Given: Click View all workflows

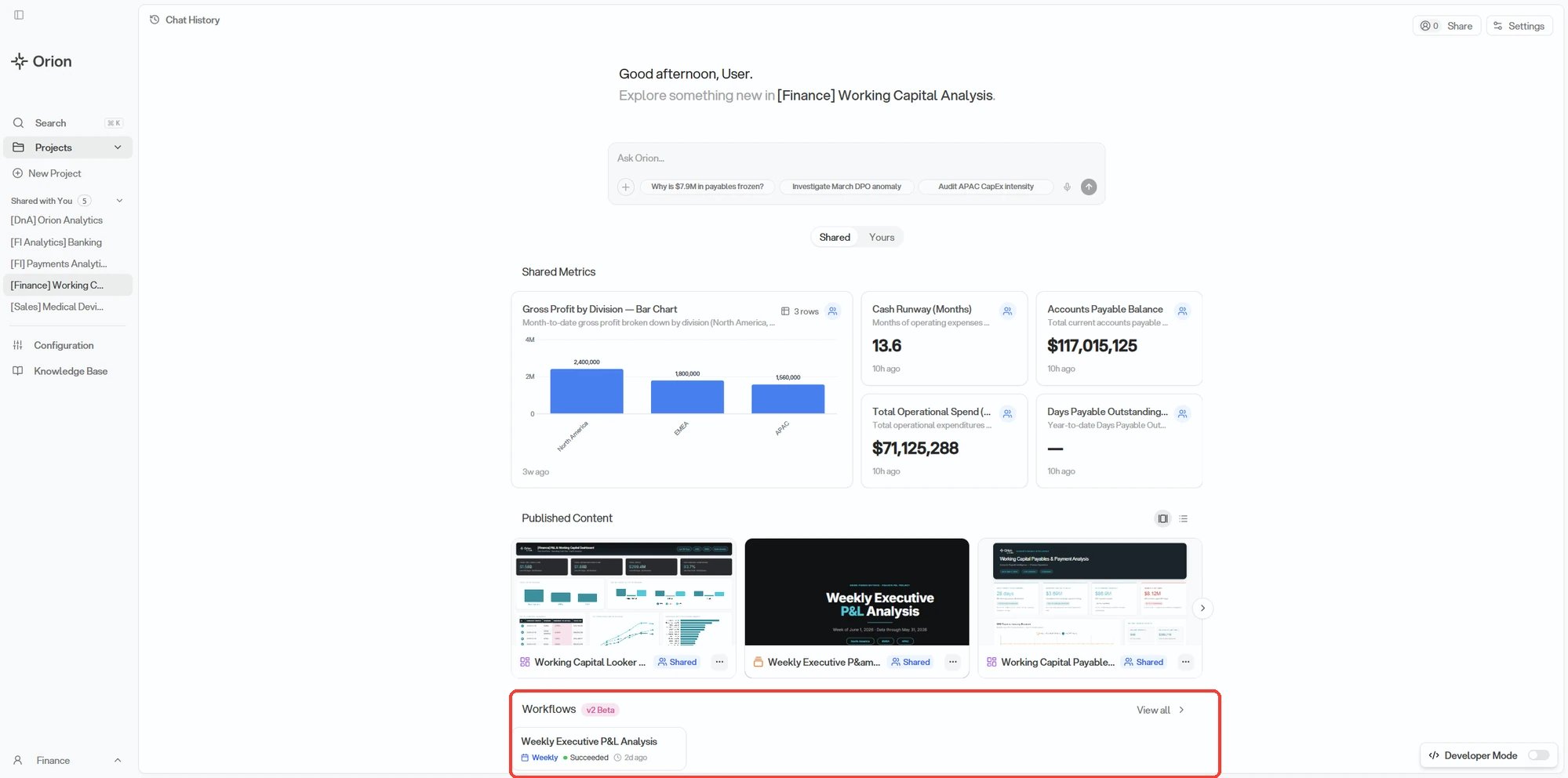Looking at the screenshot, I should (x=1160, y=710).
